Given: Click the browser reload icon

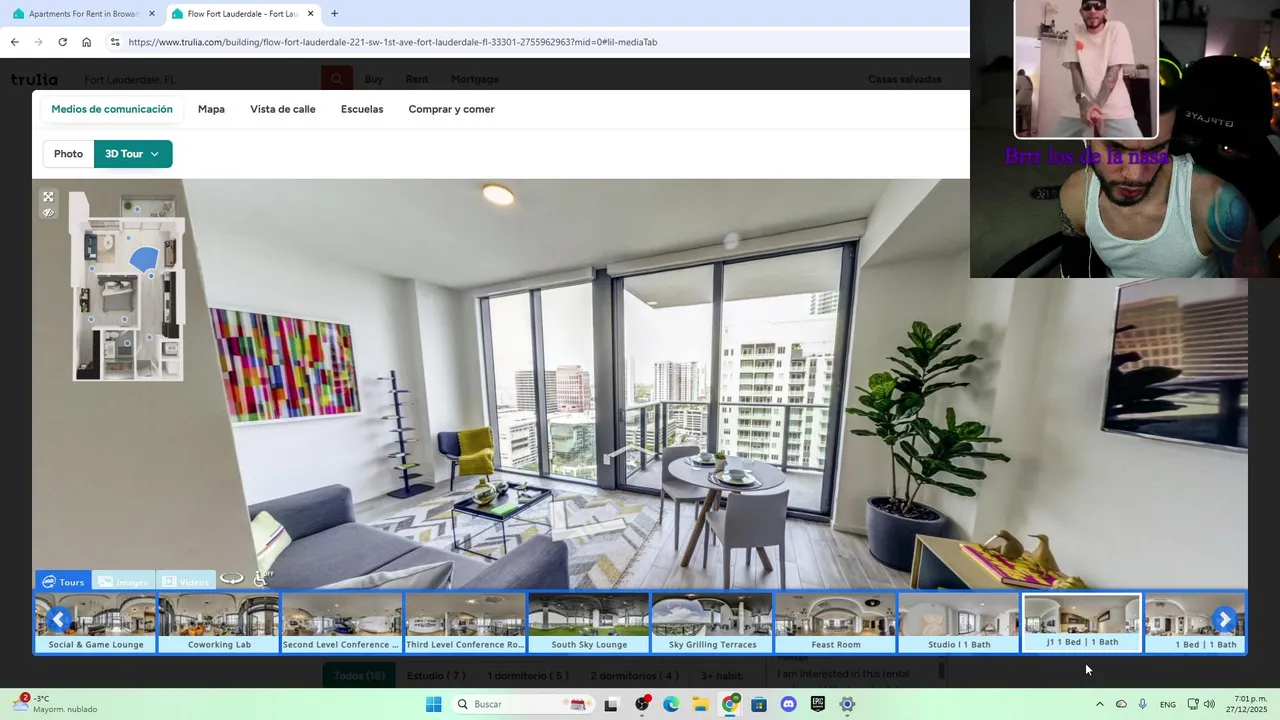Looking at the screenshot, I should click(62, 42).
